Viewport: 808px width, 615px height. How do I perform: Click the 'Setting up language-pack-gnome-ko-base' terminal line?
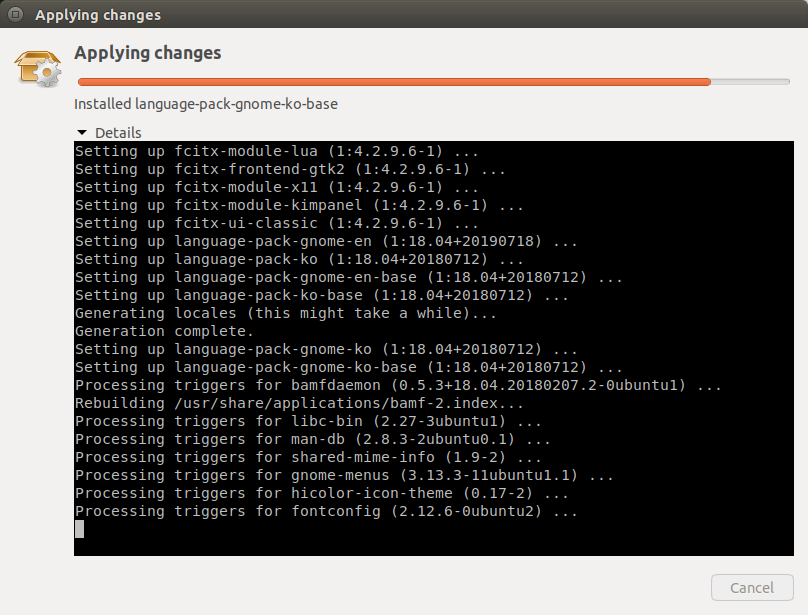point(349,367)
